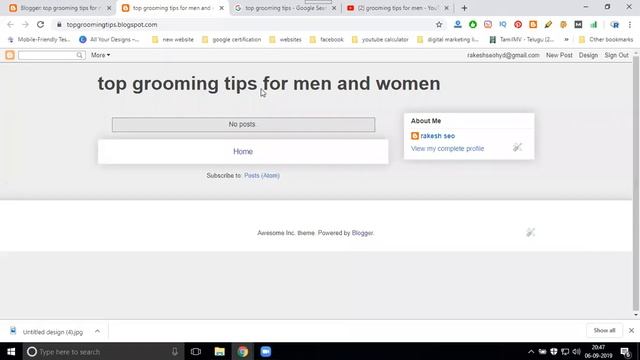Click the Blogger link in the footer
This screenshot has width=640, height=360.
pos(362,233)
